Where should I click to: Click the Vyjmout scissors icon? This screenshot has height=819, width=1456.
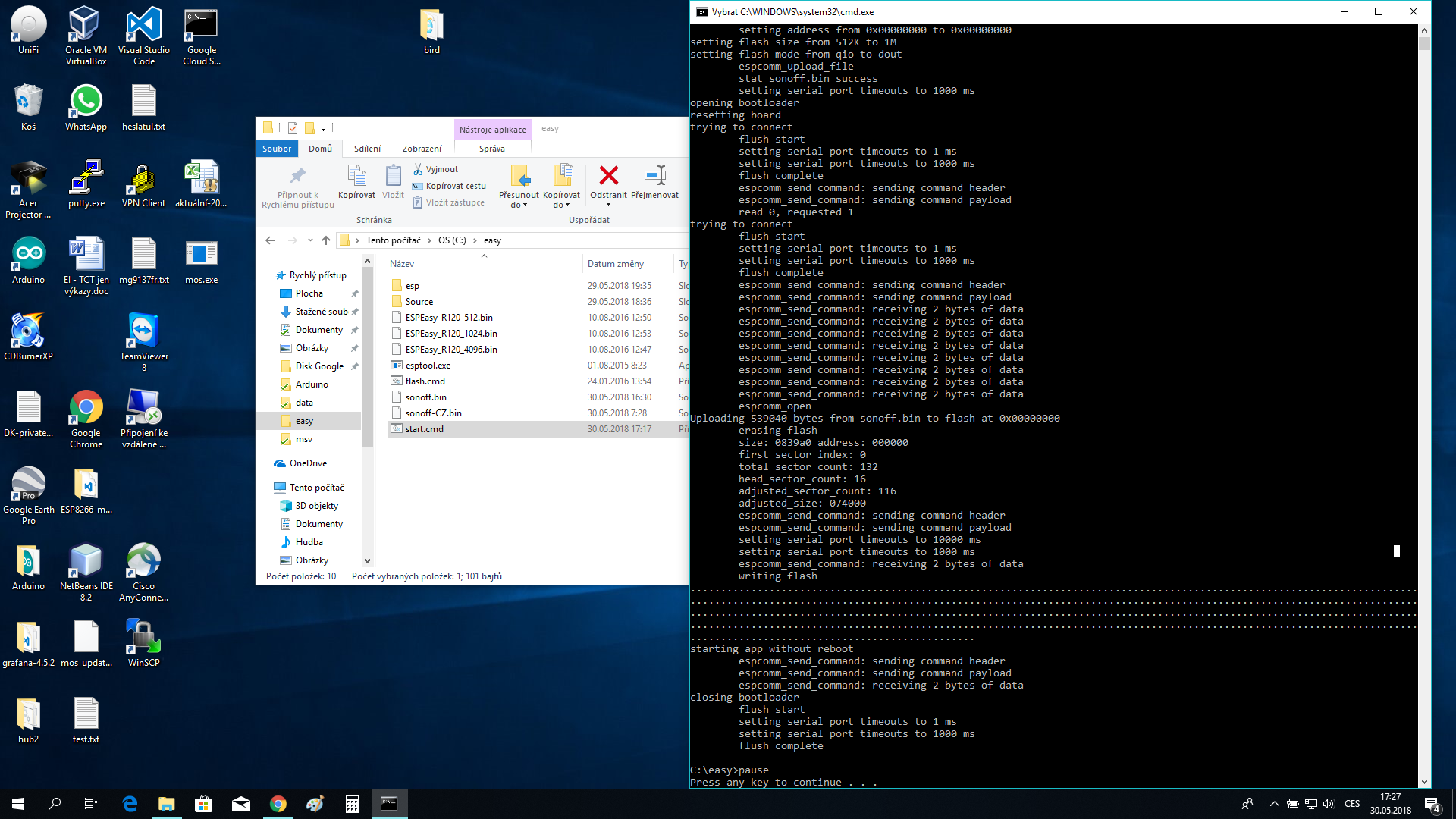(418, 169)
